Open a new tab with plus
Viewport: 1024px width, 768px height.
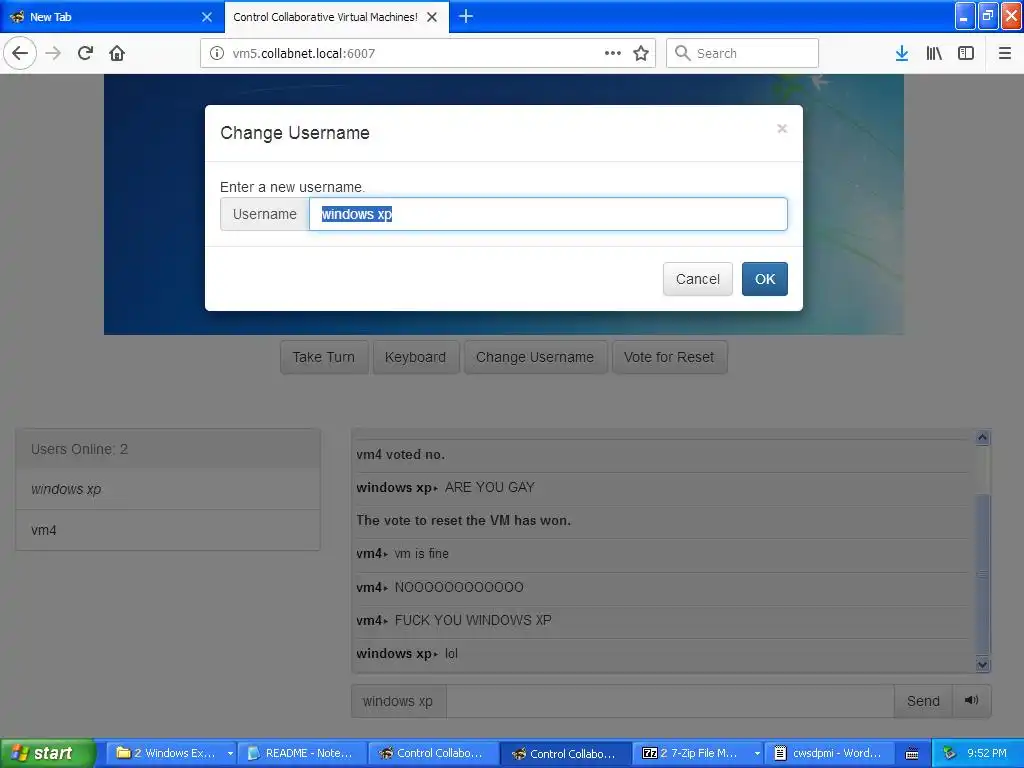(466, 16)
